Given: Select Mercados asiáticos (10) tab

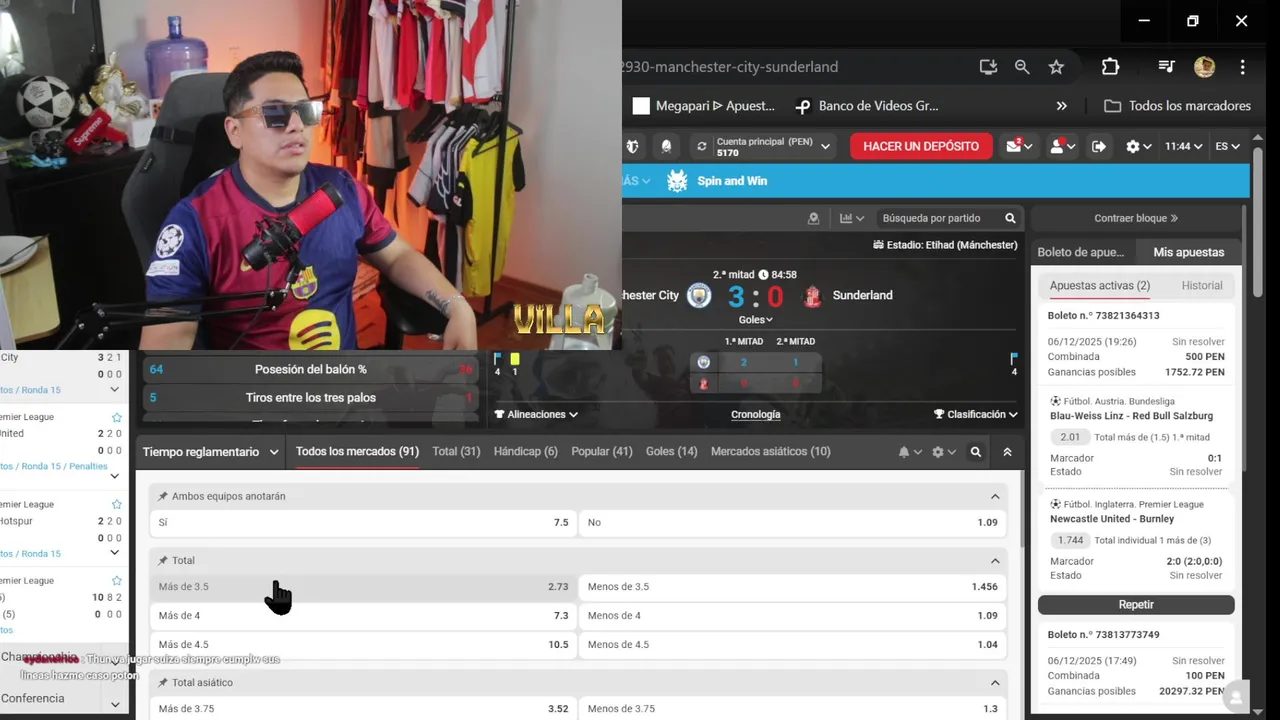Looking at the screenshot, I should pyautogui.click(x=770, y=452).
